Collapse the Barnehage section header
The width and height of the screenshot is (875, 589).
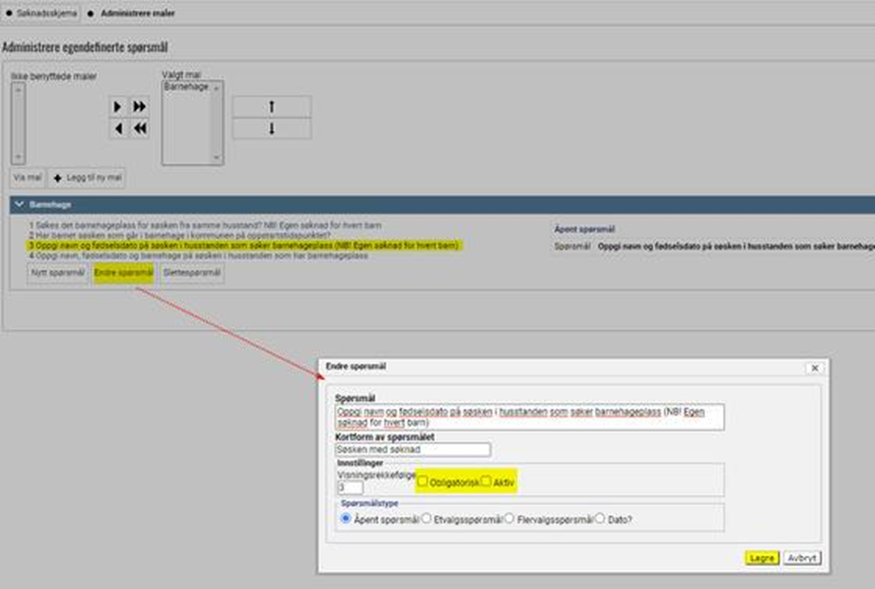pyautogui.click(x=20, y=204)
